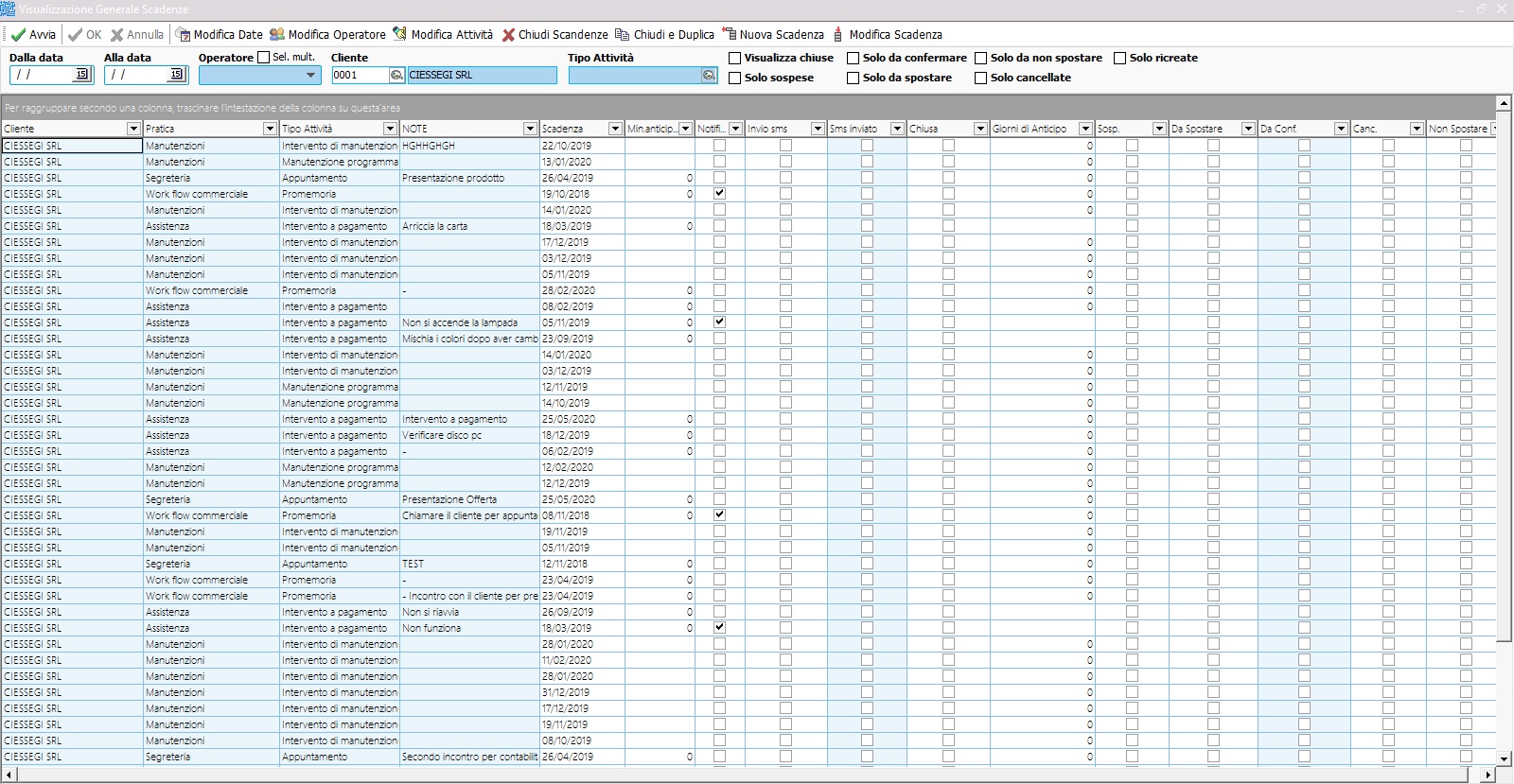Open the Sms inviato column filter dropdown
The width and height of the screenshot is (1514, 784).
click(897, 129)
